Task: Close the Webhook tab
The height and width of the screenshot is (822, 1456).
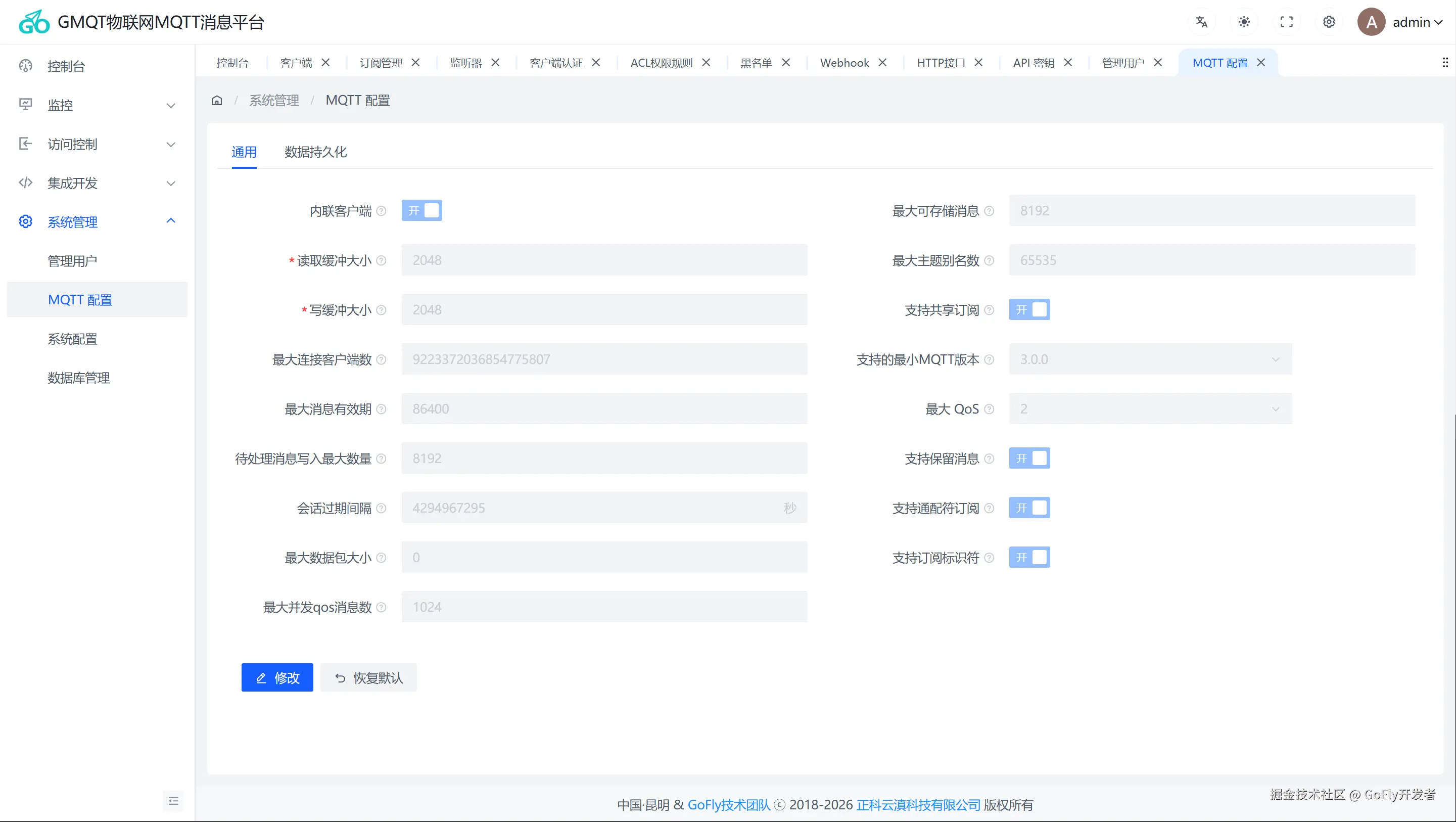Action: pos(882,62)
